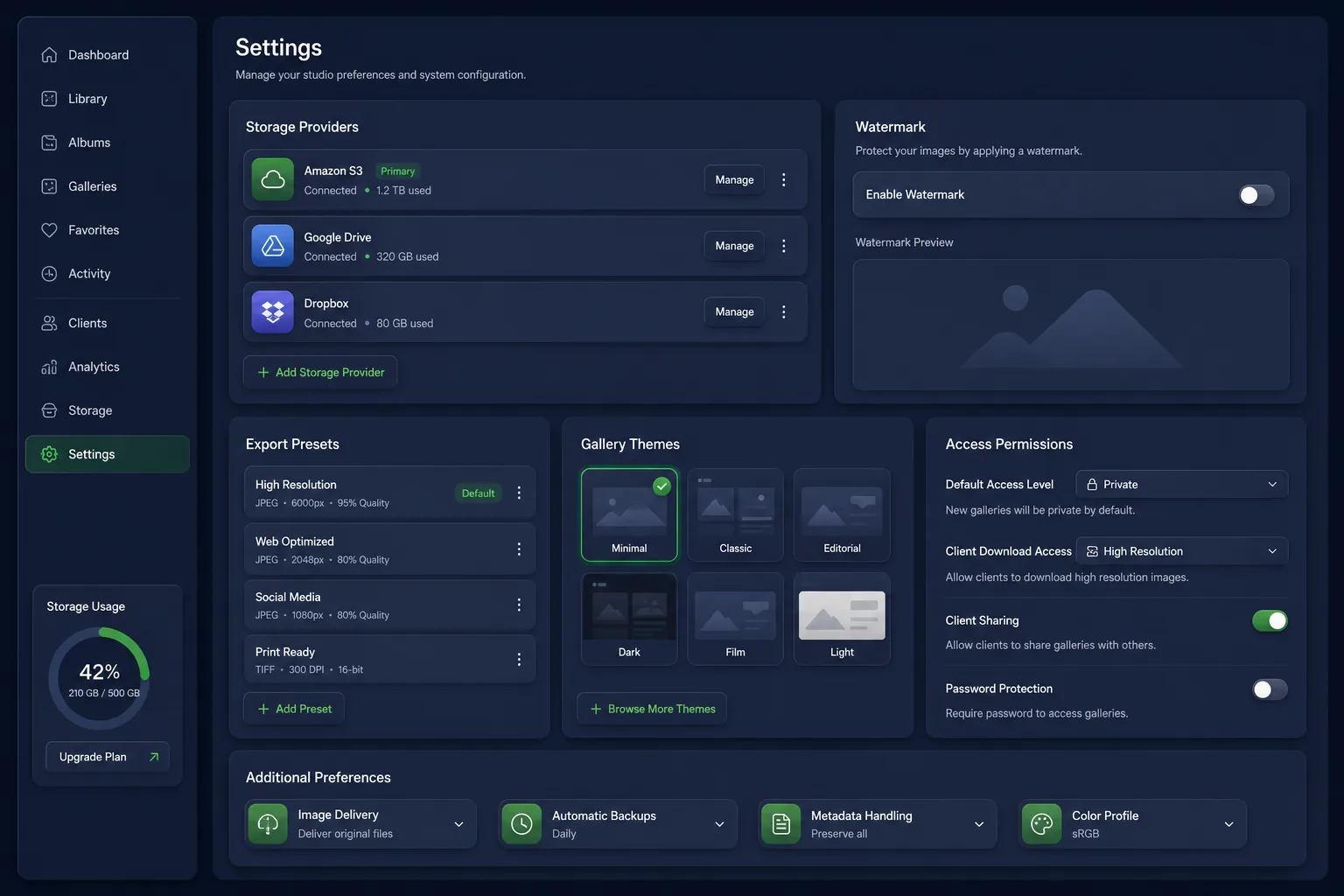Expand the Metadata Handling preference
Image resolution: width=1344 pixels, height=896 pixels.
point(979,824)
